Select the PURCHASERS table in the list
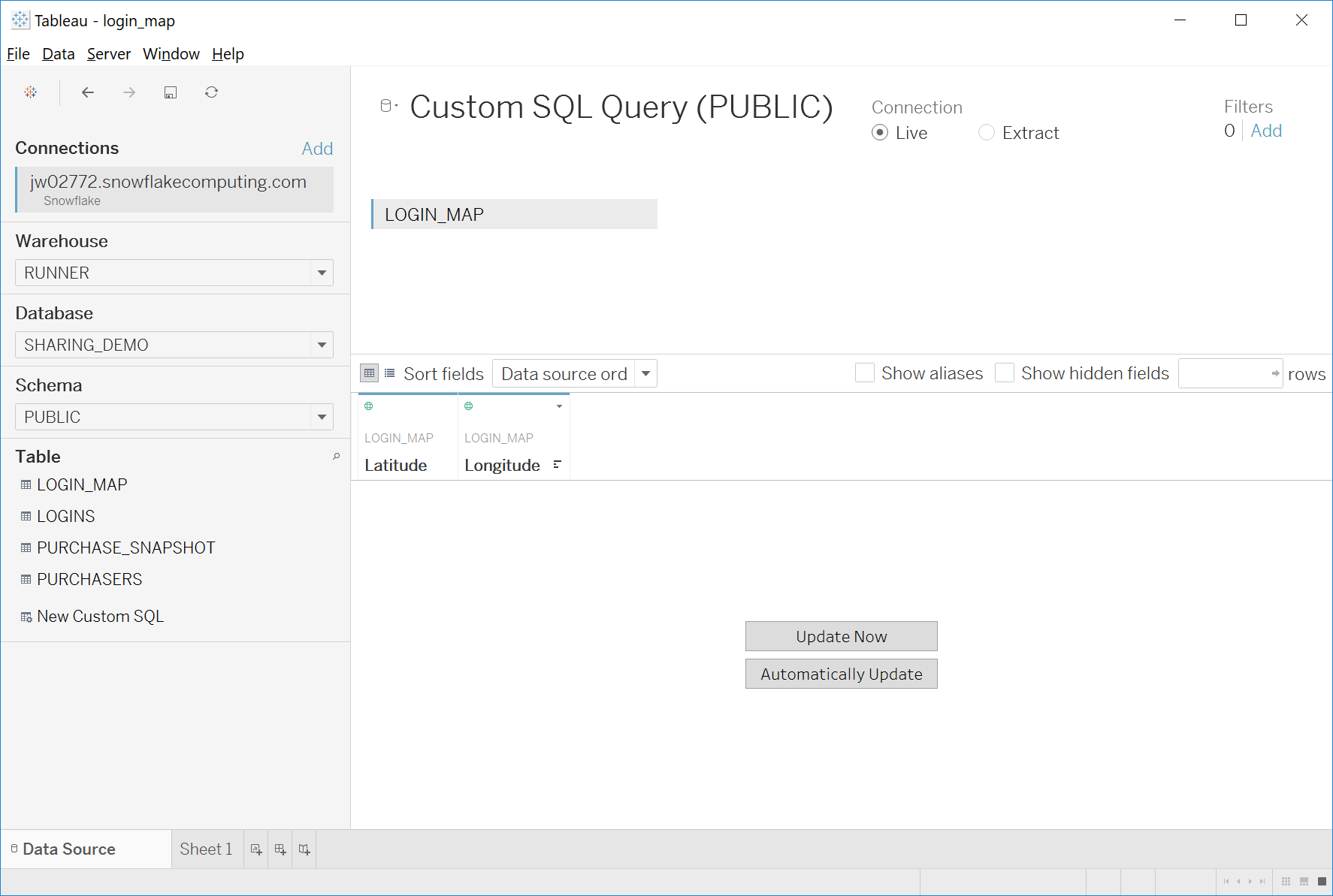 point(89,580)
